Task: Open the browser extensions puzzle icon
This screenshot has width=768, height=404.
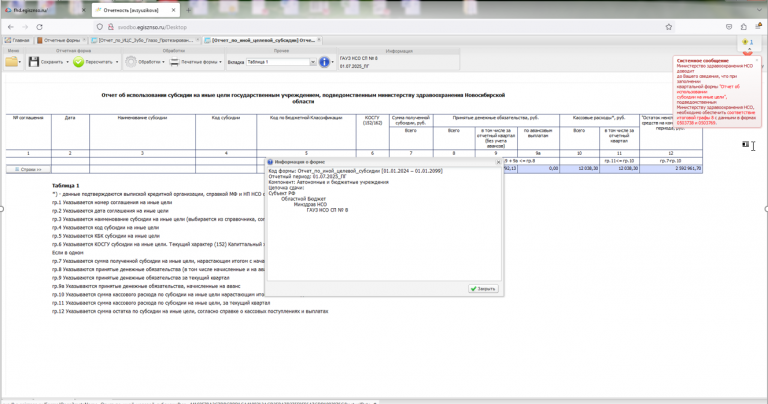Action: pos(744,27)
